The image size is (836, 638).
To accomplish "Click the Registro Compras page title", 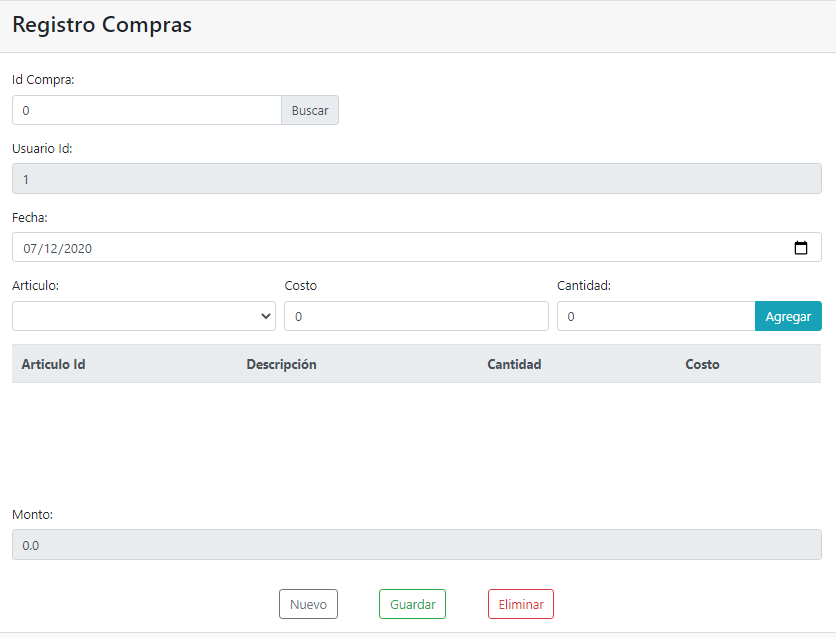I will click(x=101, y=25).
